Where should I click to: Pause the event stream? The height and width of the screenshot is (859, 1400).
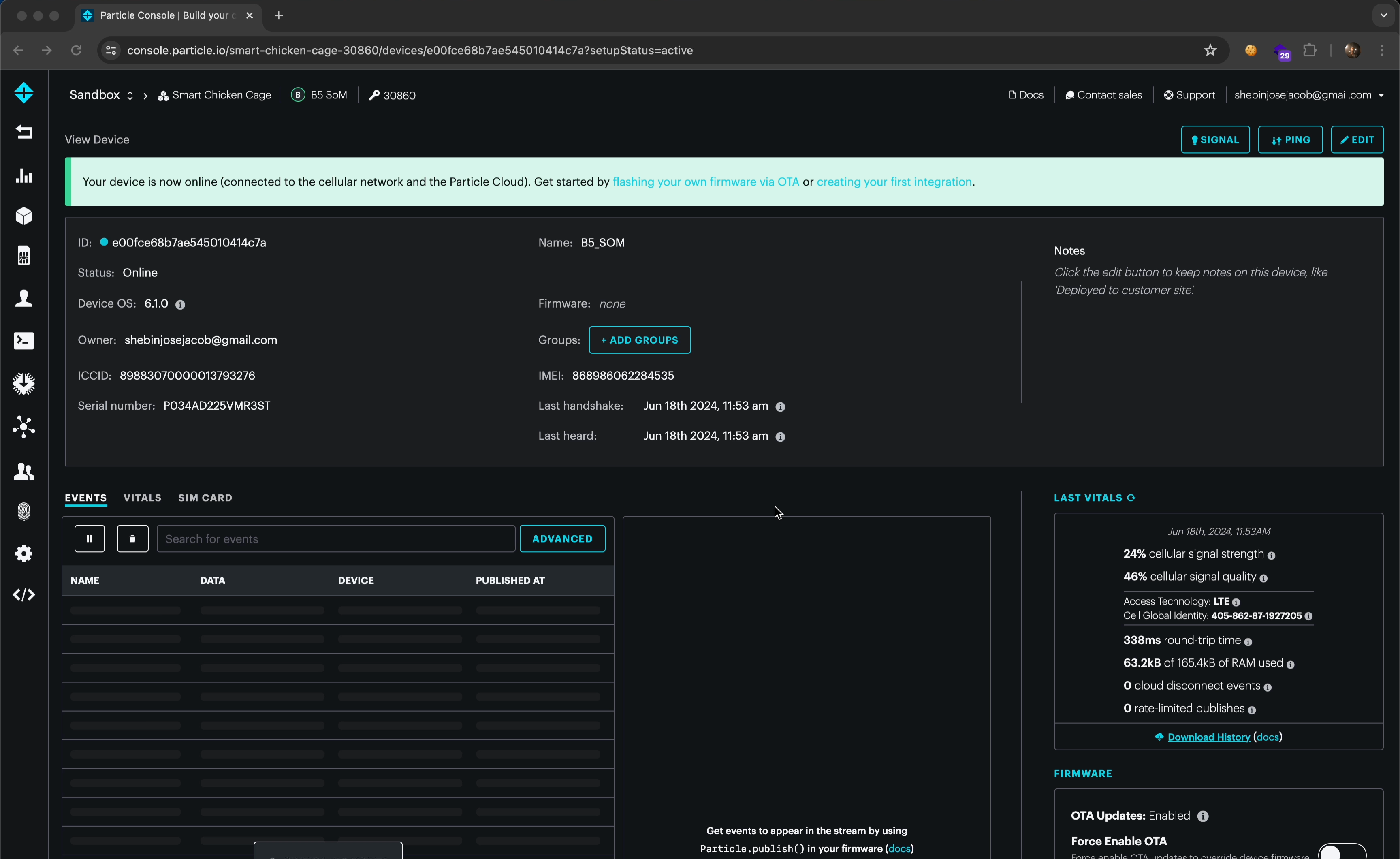pos(89,538)
